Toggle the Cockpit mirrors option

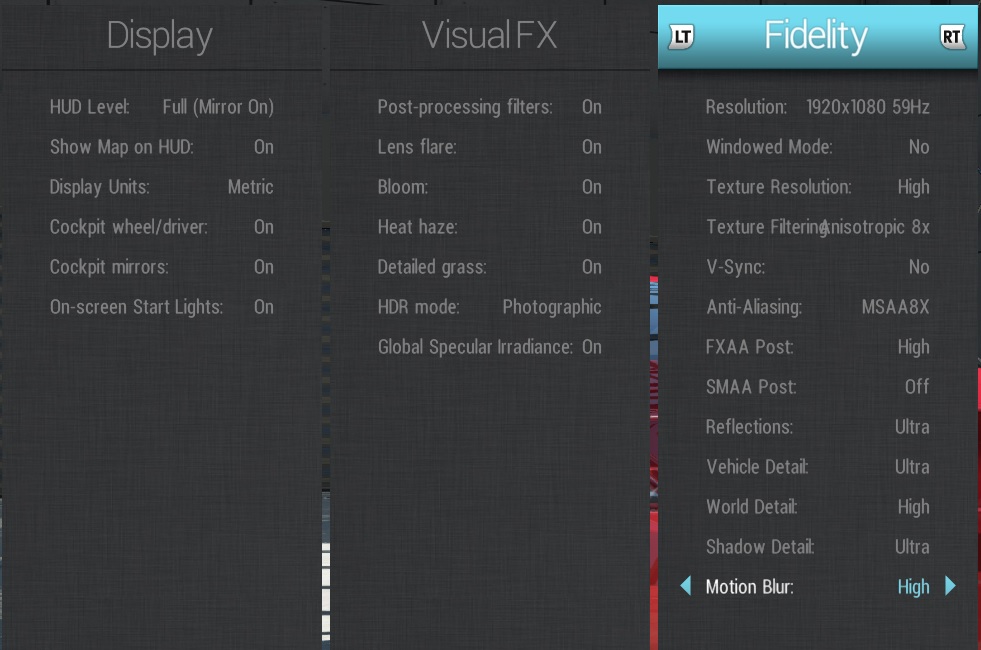(x=263, y=267)
